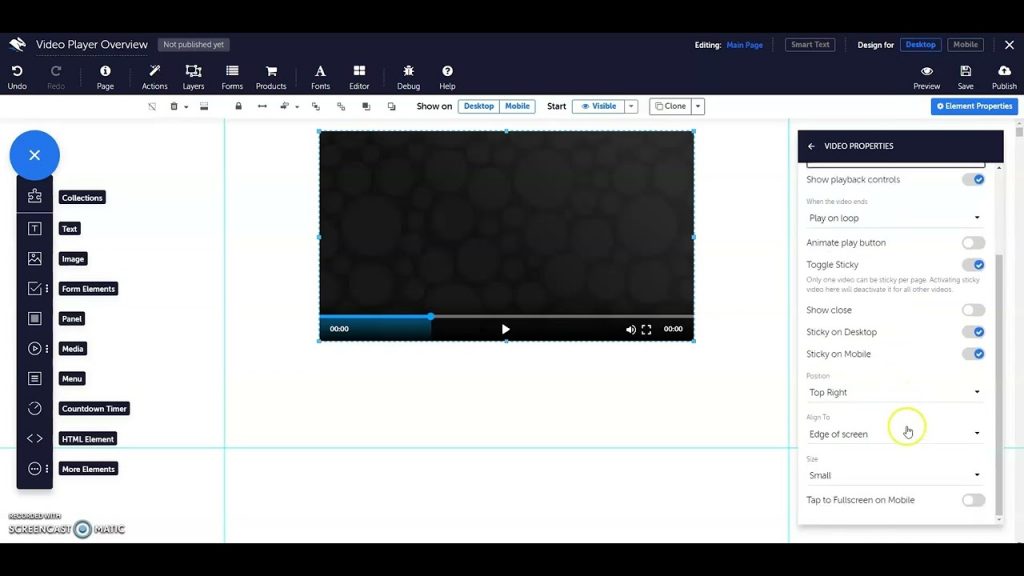Click the Save icon
1024x576 pixels.
click(965, 72)
